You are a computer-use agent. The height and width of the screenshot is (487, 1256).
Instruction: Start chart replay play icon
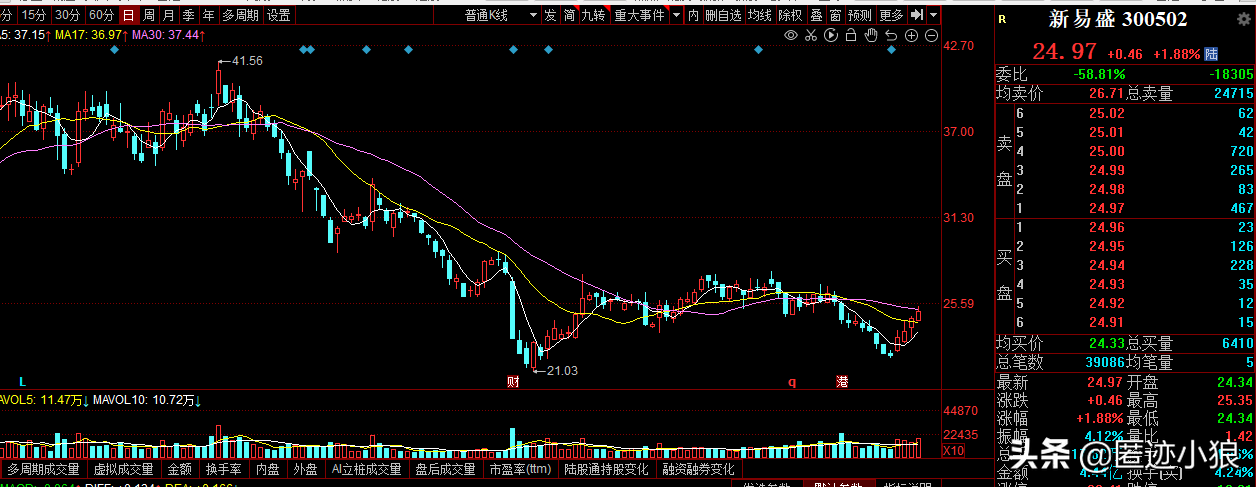[831, 35]
